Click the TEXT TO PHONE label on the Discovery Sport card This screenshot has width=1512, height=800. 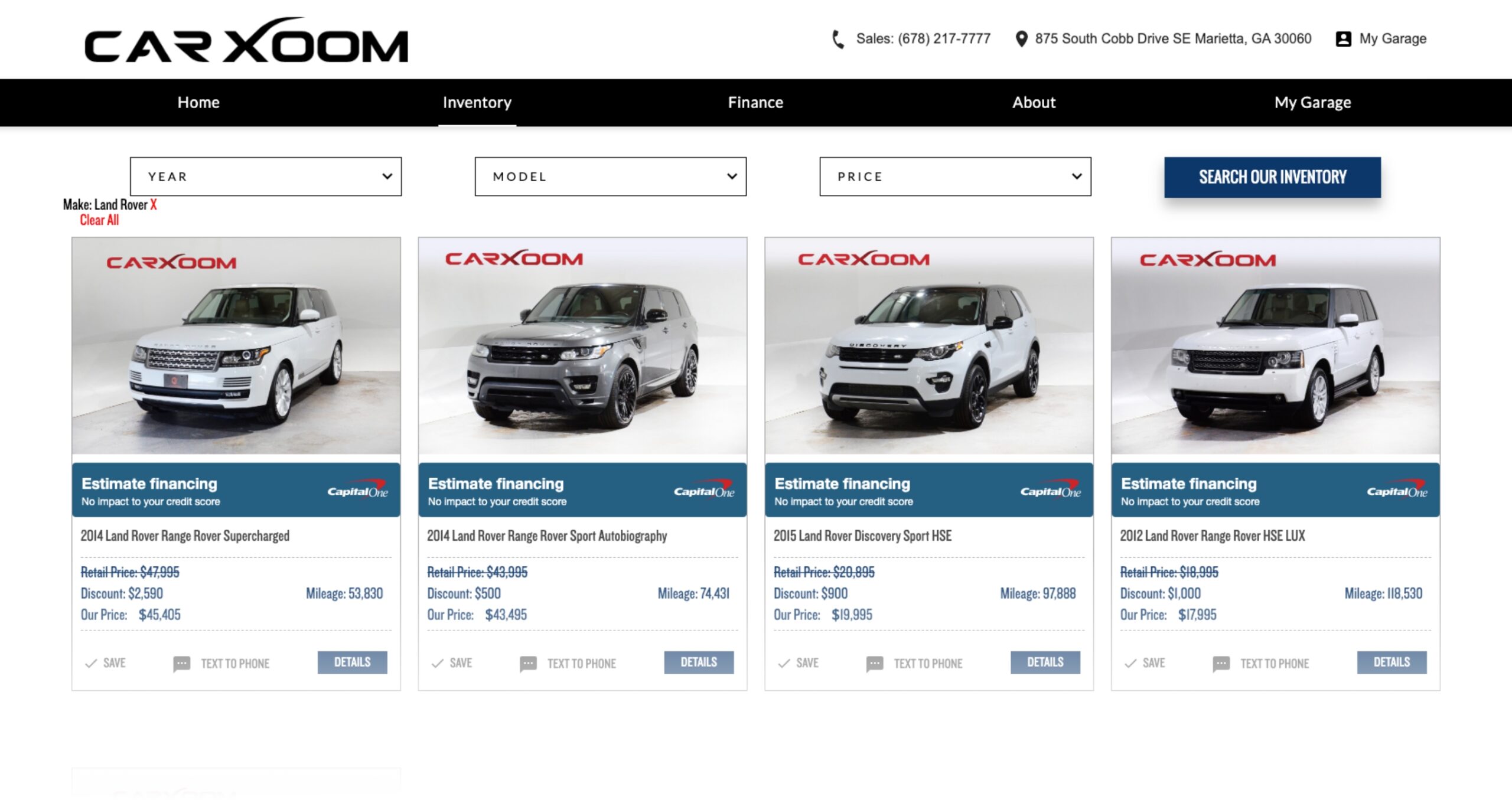tap(928, 664)
